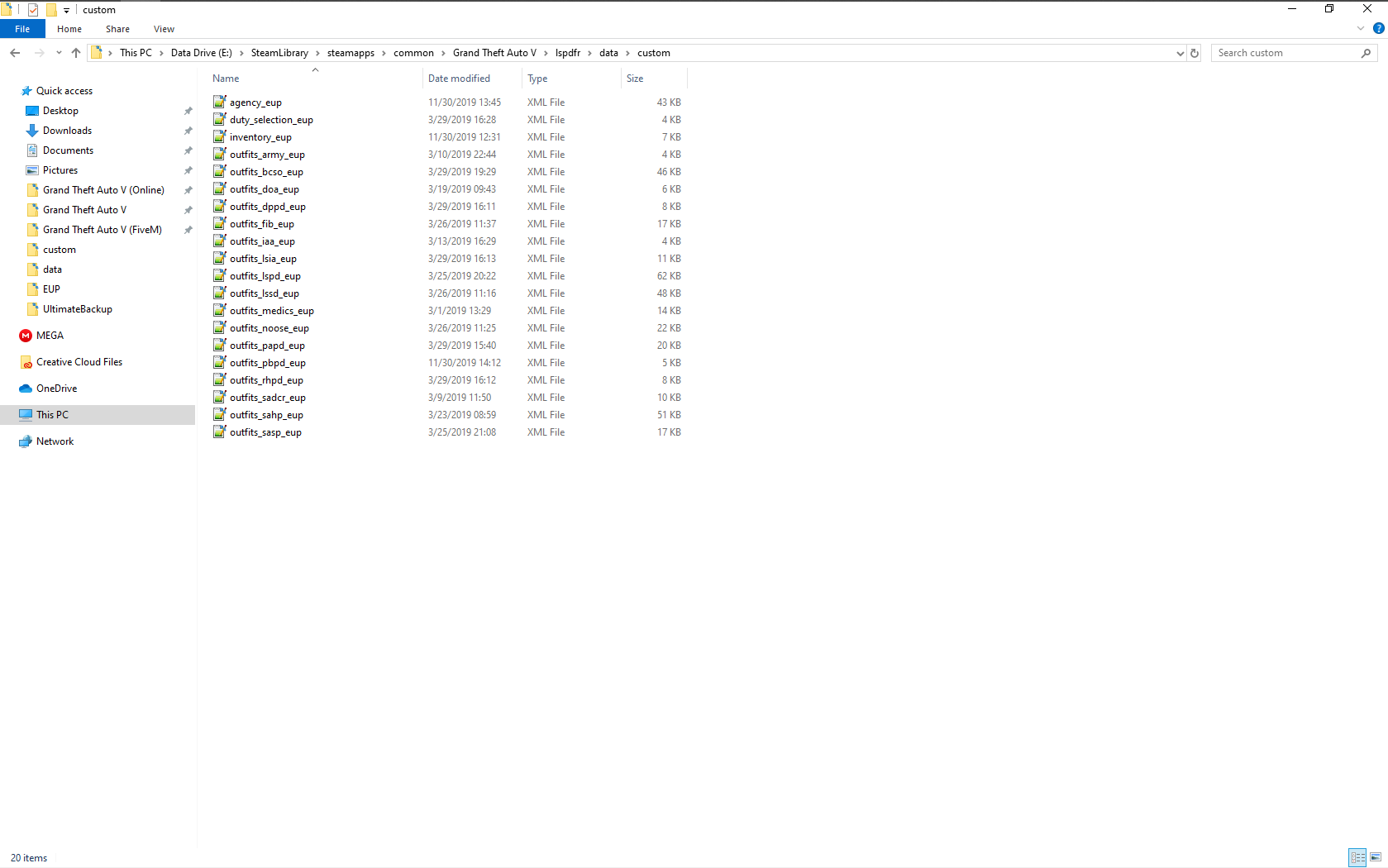
Task: Click the MEGA icon in sidebar
Action: point(26,336)
